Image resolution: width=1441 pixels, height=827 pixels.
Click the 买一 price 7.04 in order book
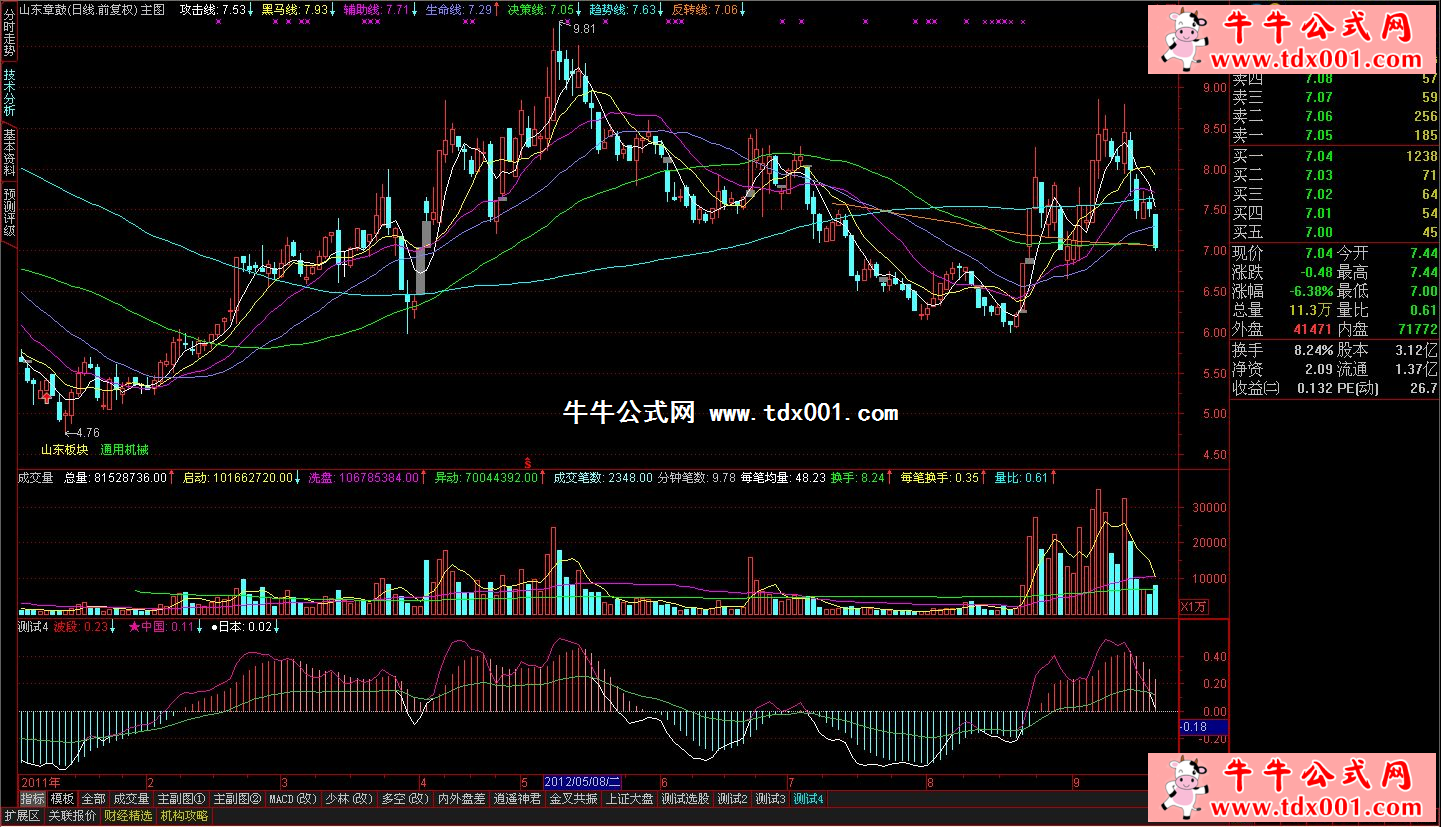[x=1319, y=156]
